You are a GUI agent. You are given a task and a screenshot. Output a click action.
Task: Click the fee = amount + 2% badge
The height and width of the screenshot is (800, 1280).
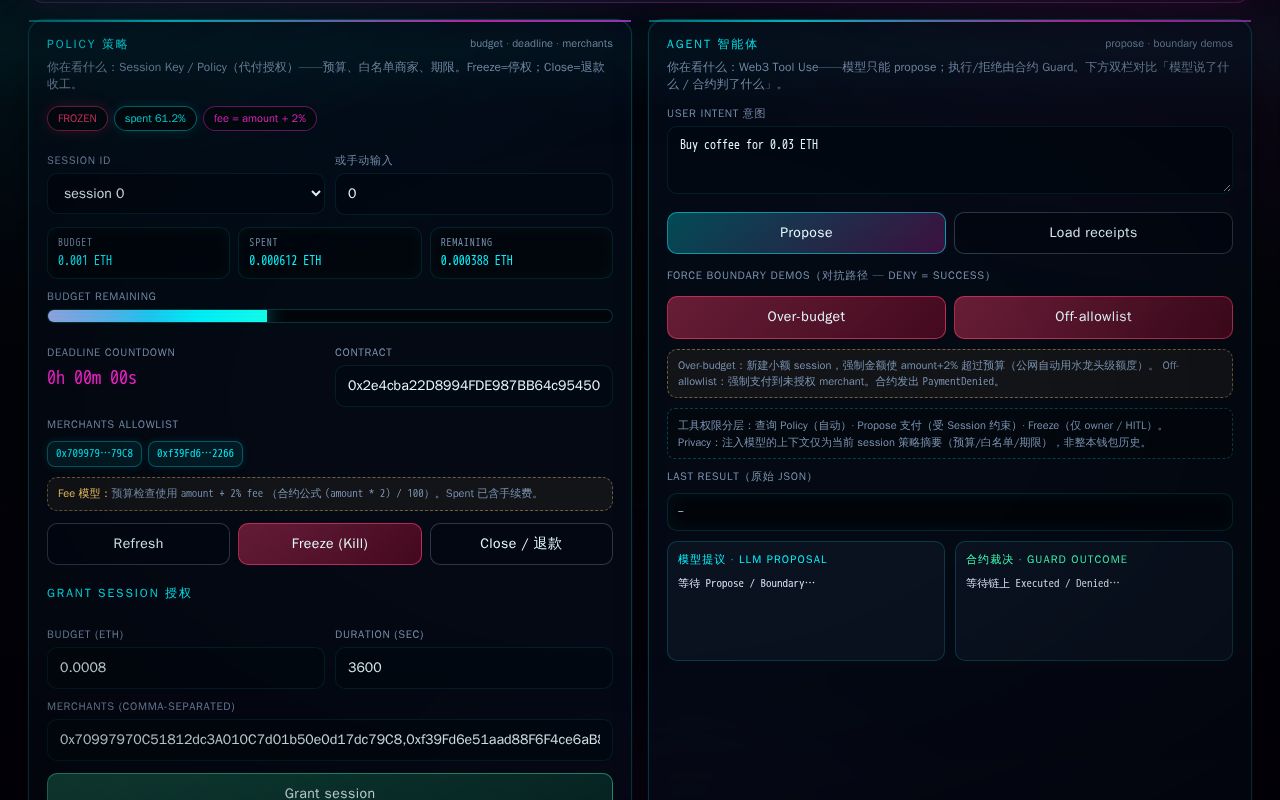(260, 119)
